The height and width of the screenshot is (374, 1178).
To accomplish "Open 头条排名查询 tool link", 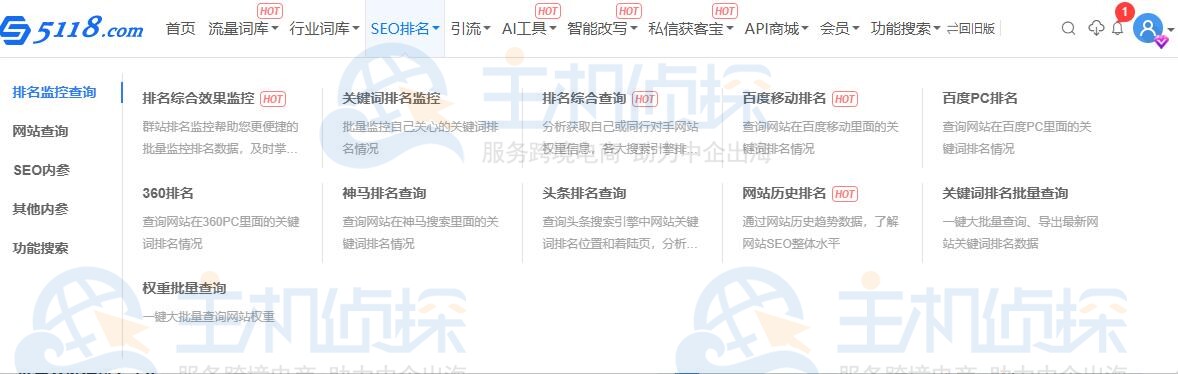I will [584, 193].
